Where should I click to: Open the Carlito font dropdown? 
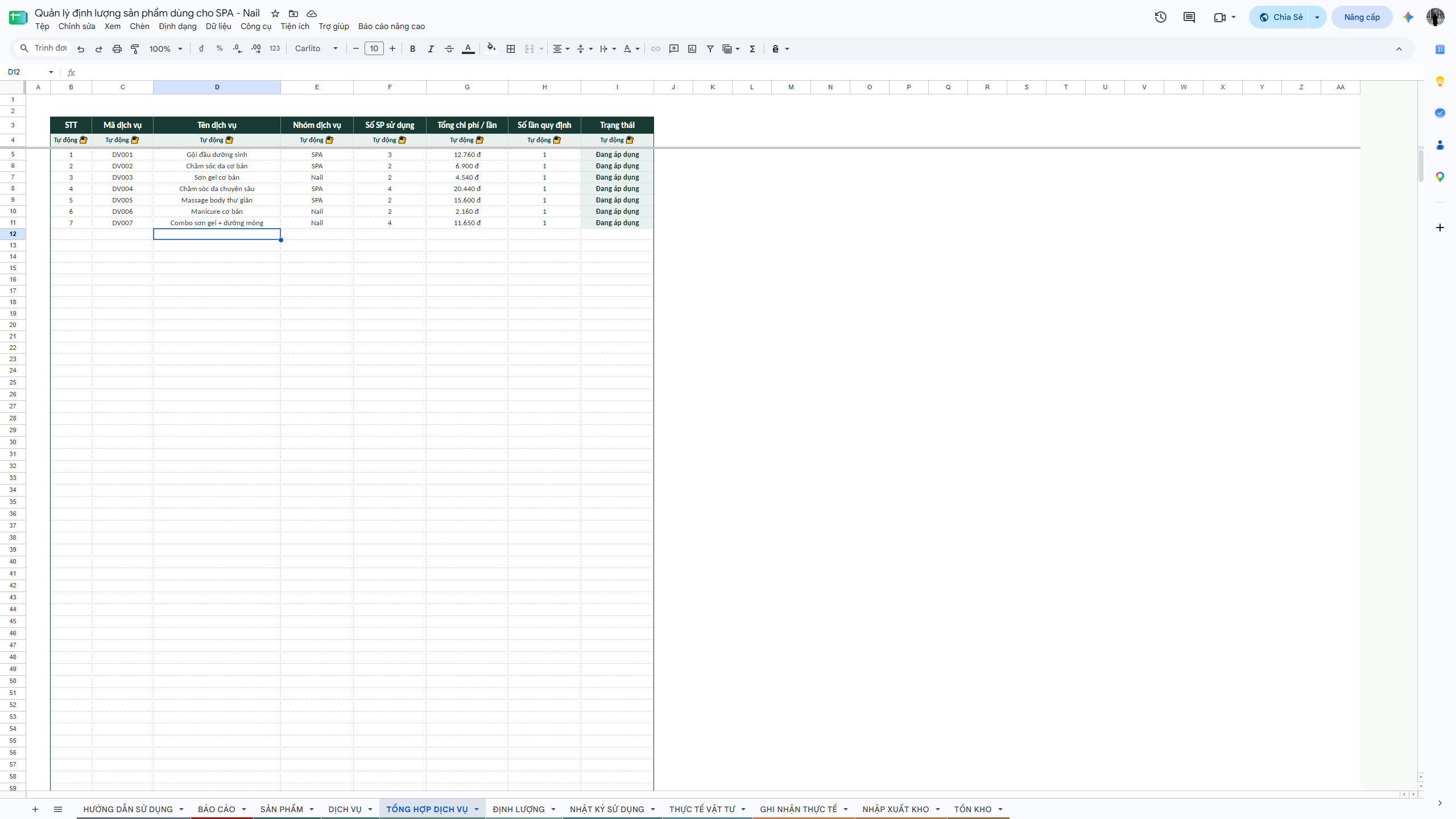point(317,49)
